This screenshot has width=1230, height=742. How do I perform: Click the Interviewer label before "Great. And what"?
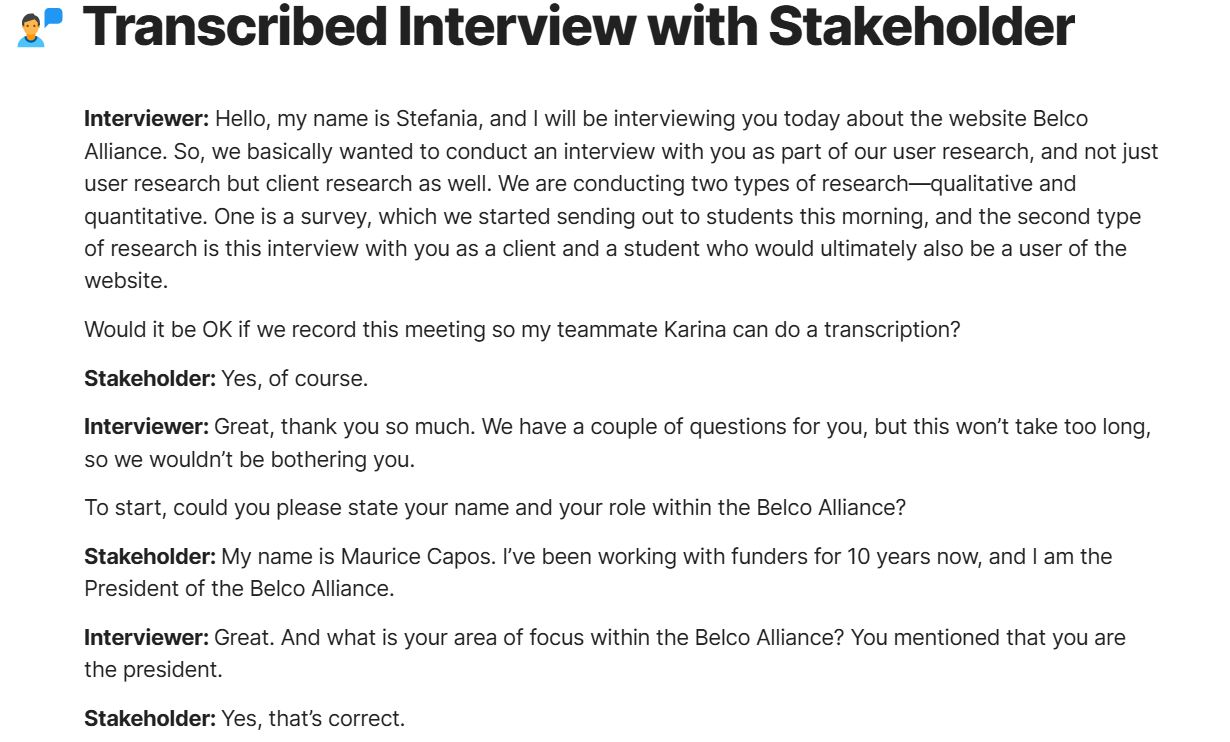point(146,637)
